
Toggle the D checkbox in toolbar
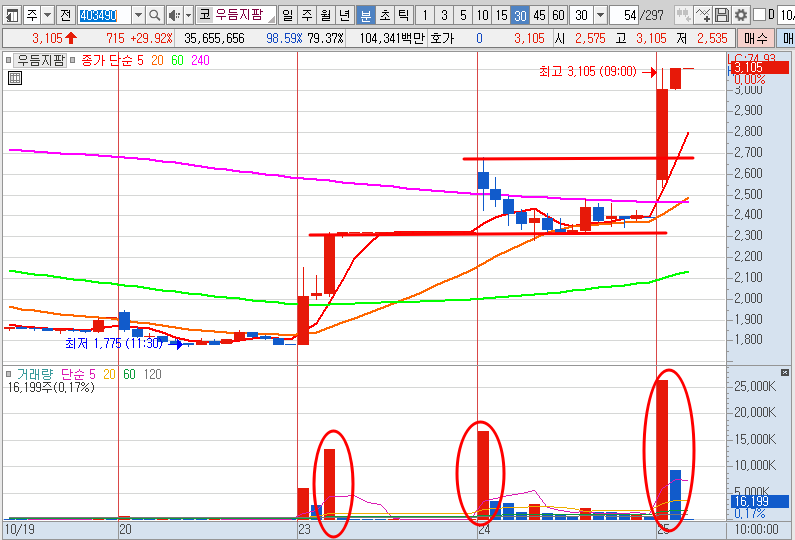click(x=759, y=15)
